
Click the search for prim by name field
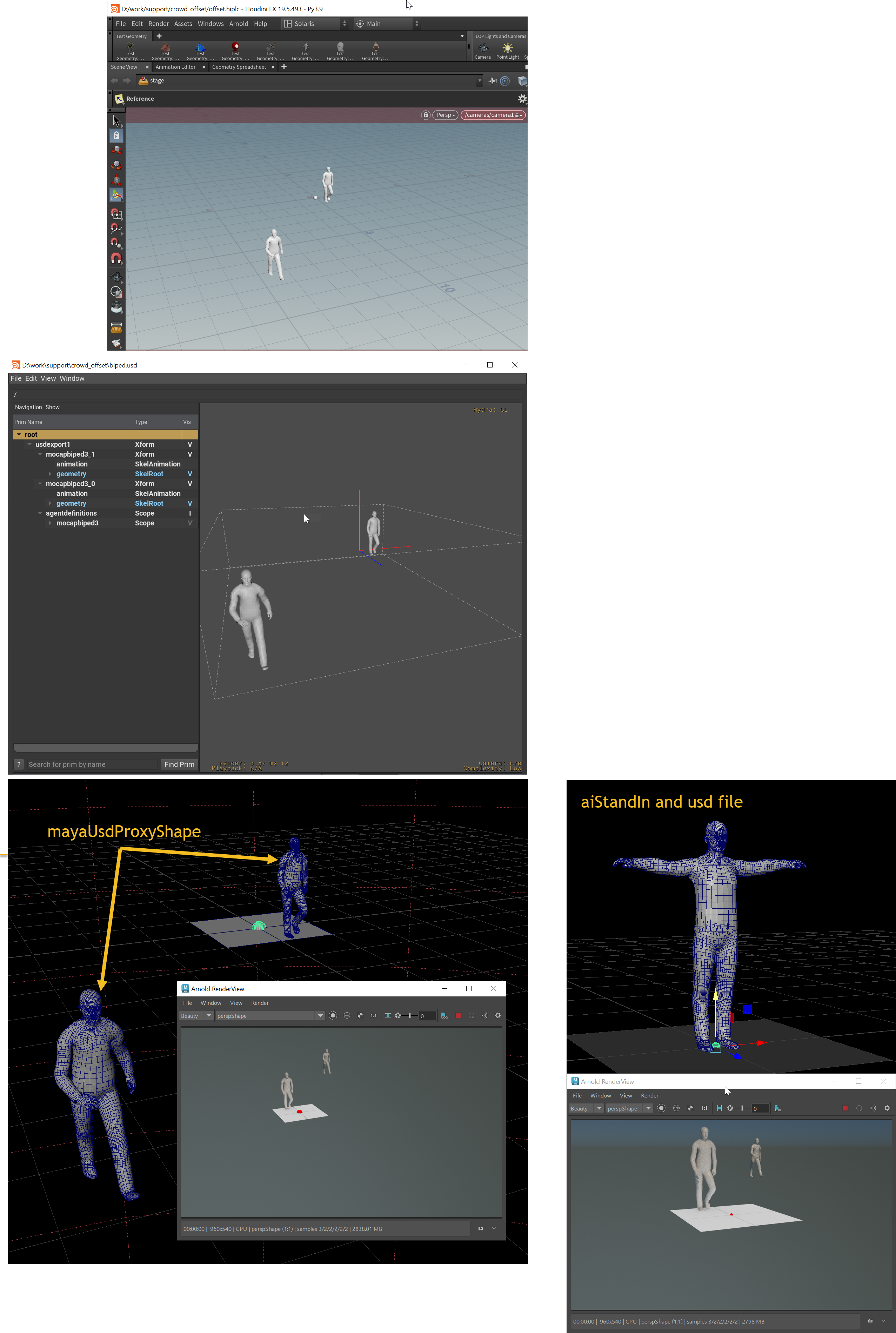coord(92,764)
